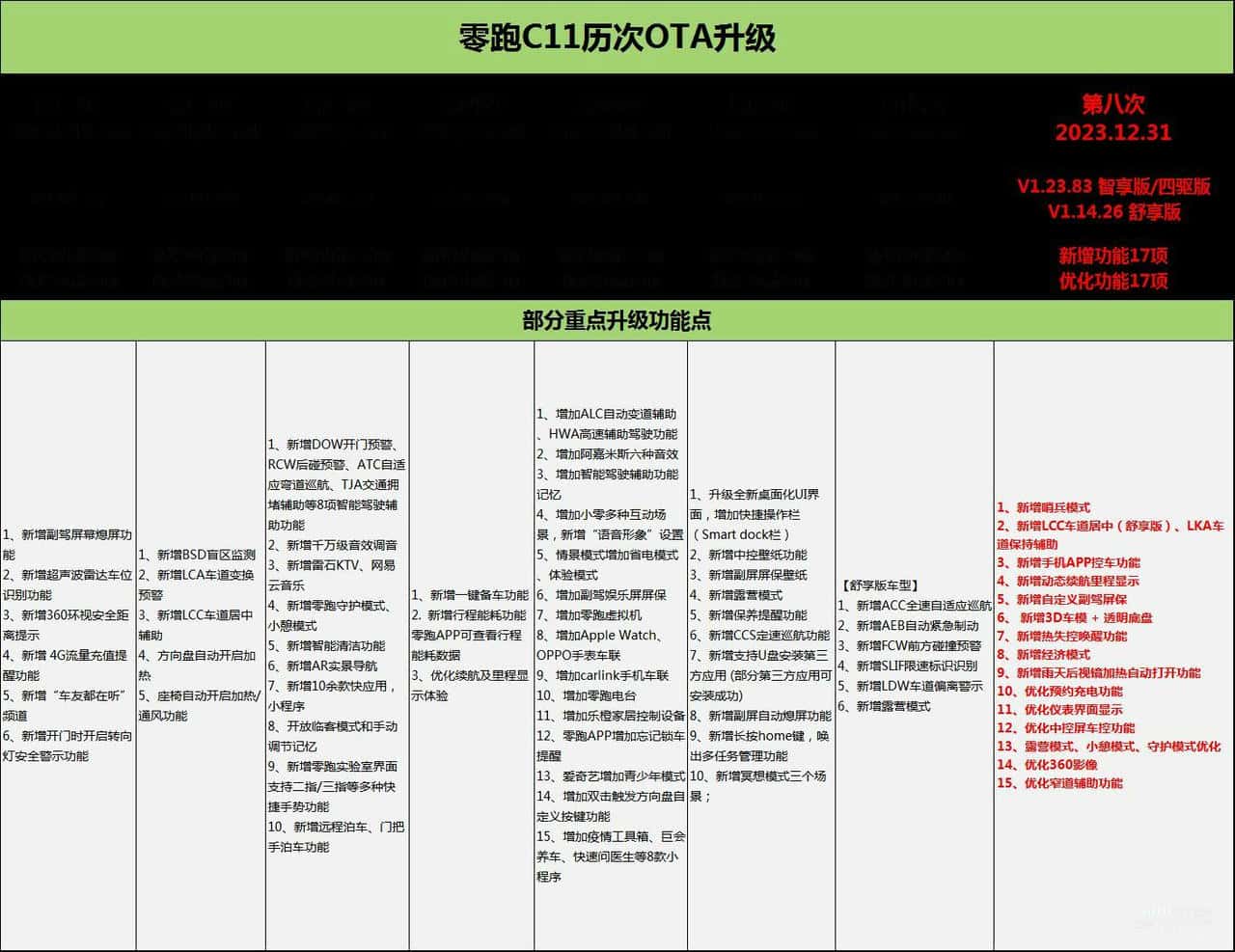1235x952 pixels.
Task: Click the red line 新增雨天后视镜加热自动打开功能
Action: [1099, 673]
